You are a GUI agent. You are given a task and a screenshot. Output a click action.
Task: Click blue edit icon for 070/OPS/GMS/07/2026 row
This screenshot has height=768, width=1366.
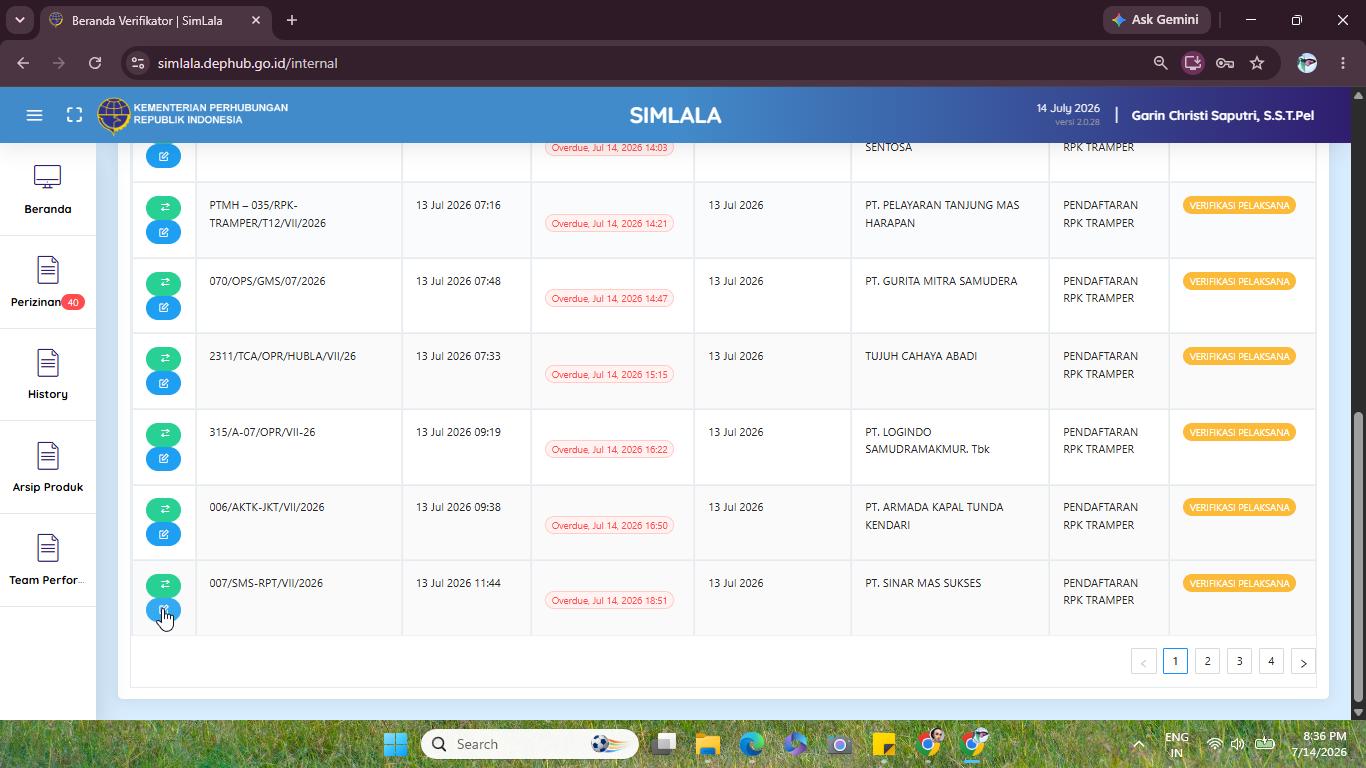coord(164,308)
